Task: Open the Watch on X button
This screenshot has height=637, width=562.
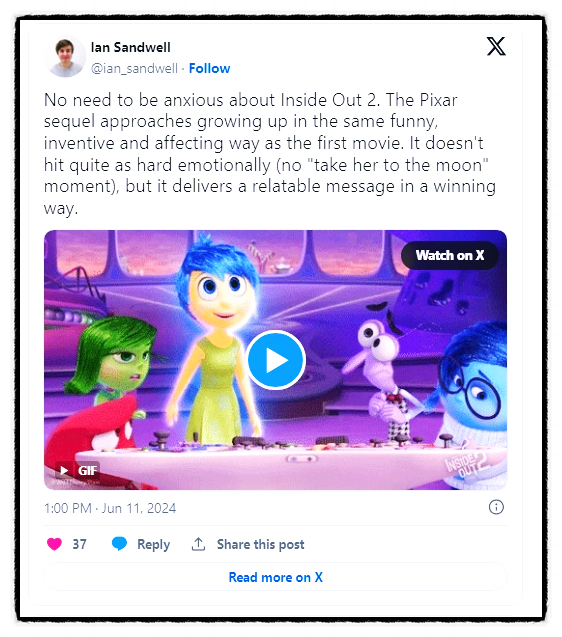Action: [450, 255]
